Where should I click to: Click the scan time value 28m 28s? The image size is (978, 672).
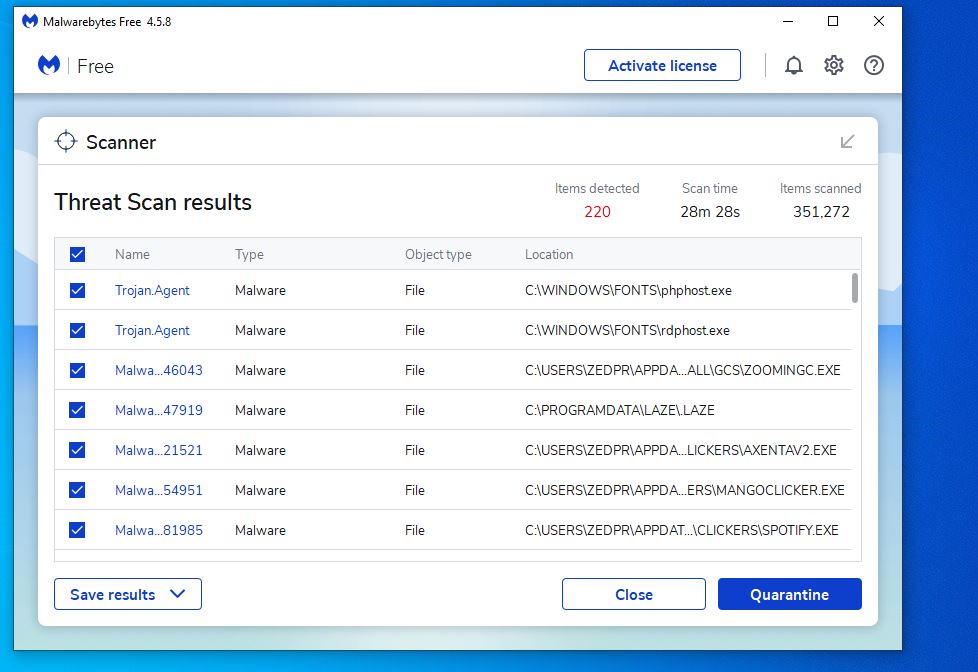point(710,212)
